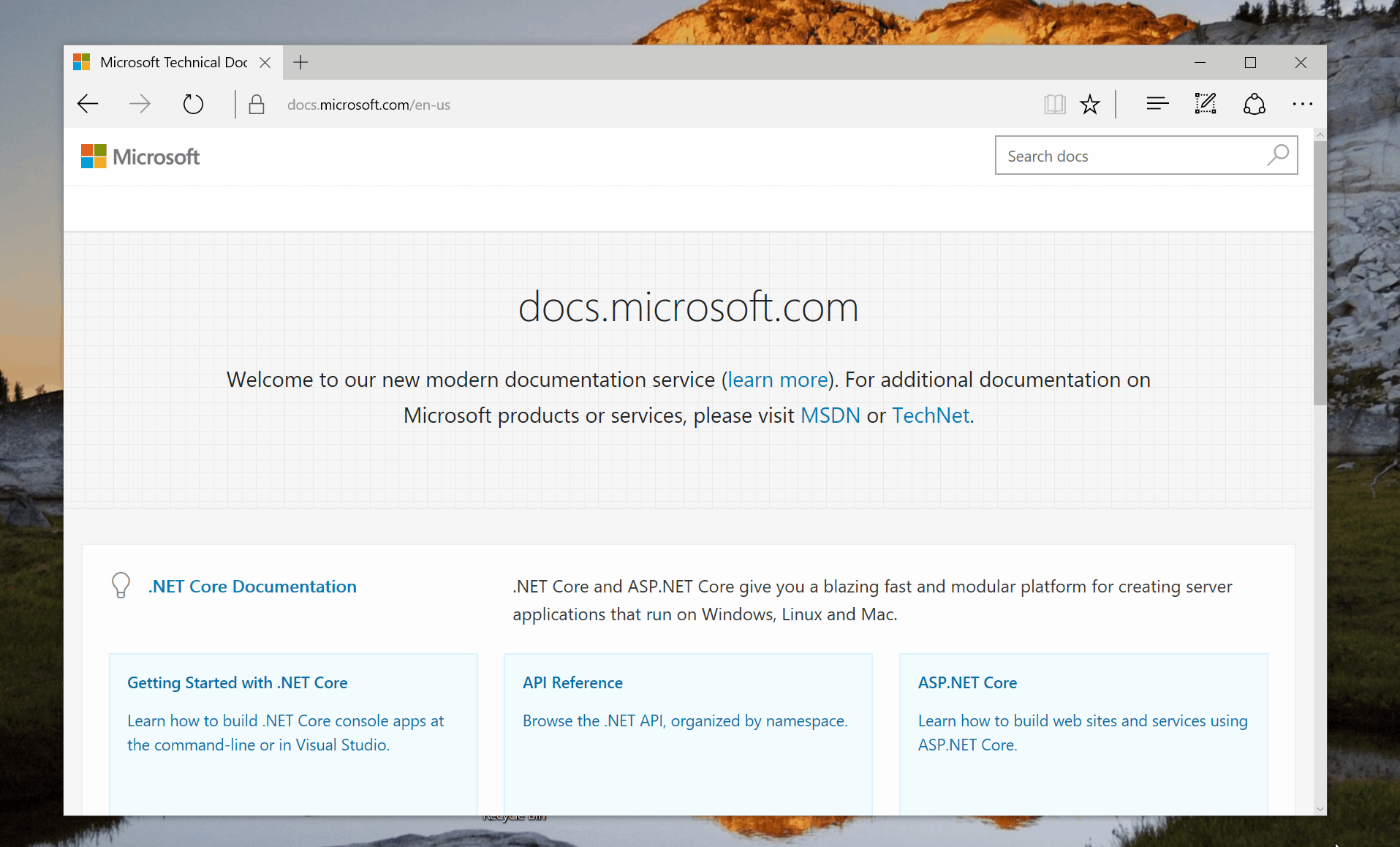This screenshot has width=1400, height=847.
Task: Click the magnifier search icon in Search docs
Action: tap(1278, 155)
